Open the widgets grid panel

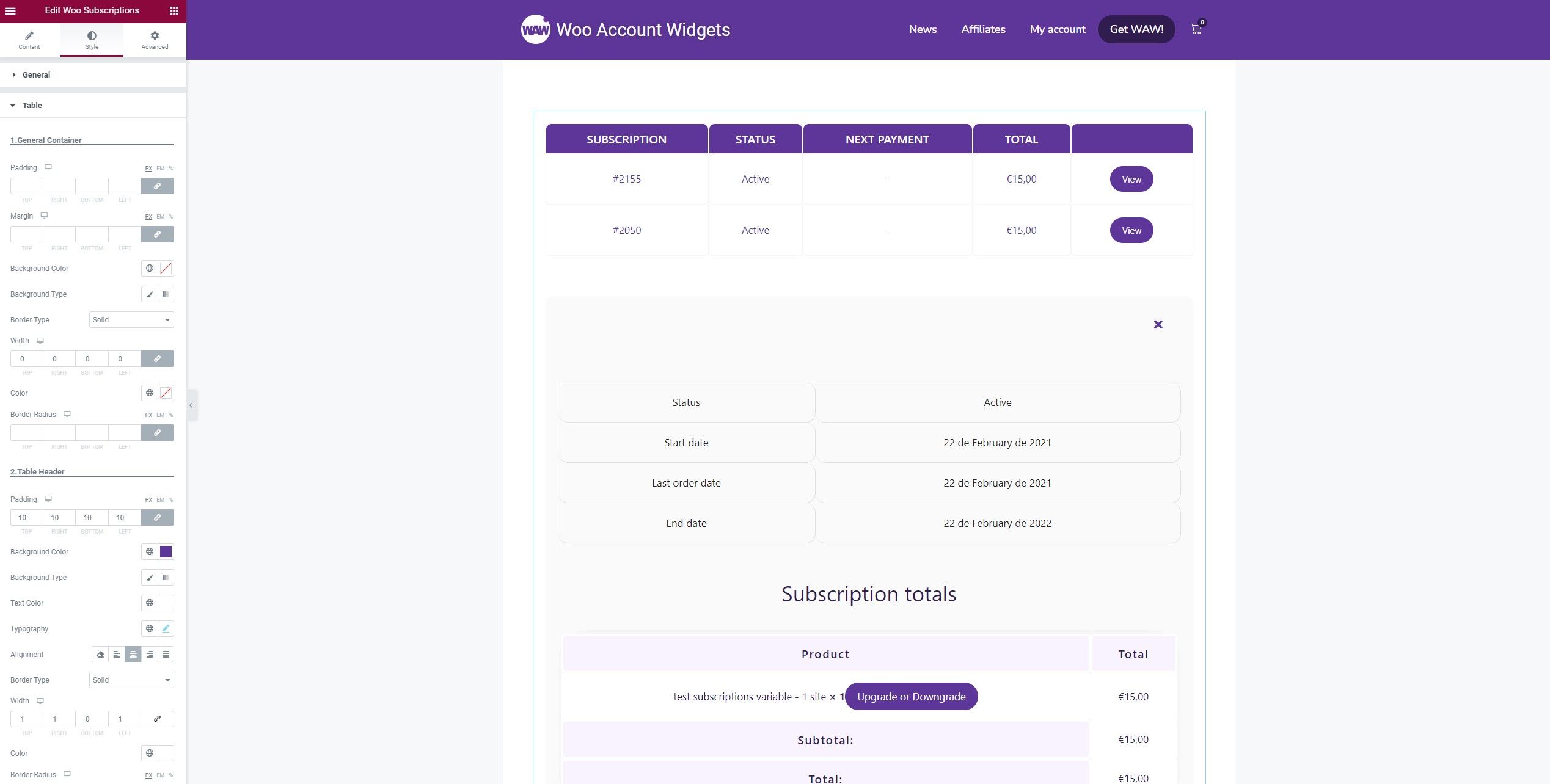174,10
